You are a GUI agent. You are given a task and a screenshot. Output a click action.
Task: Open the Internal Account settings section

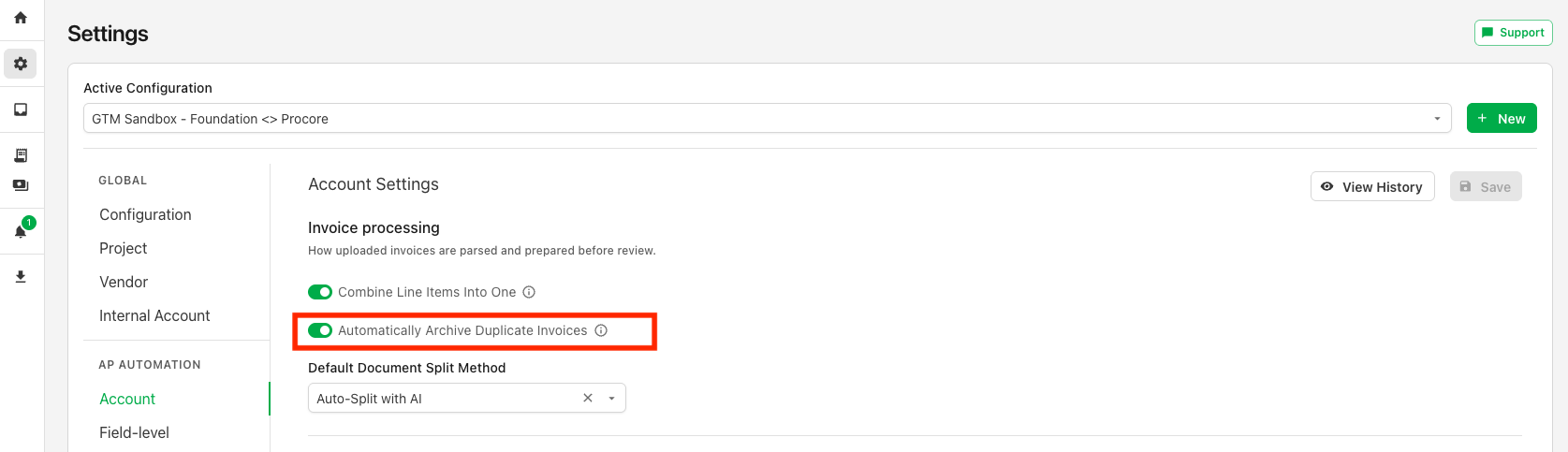[x=154, y=315]
